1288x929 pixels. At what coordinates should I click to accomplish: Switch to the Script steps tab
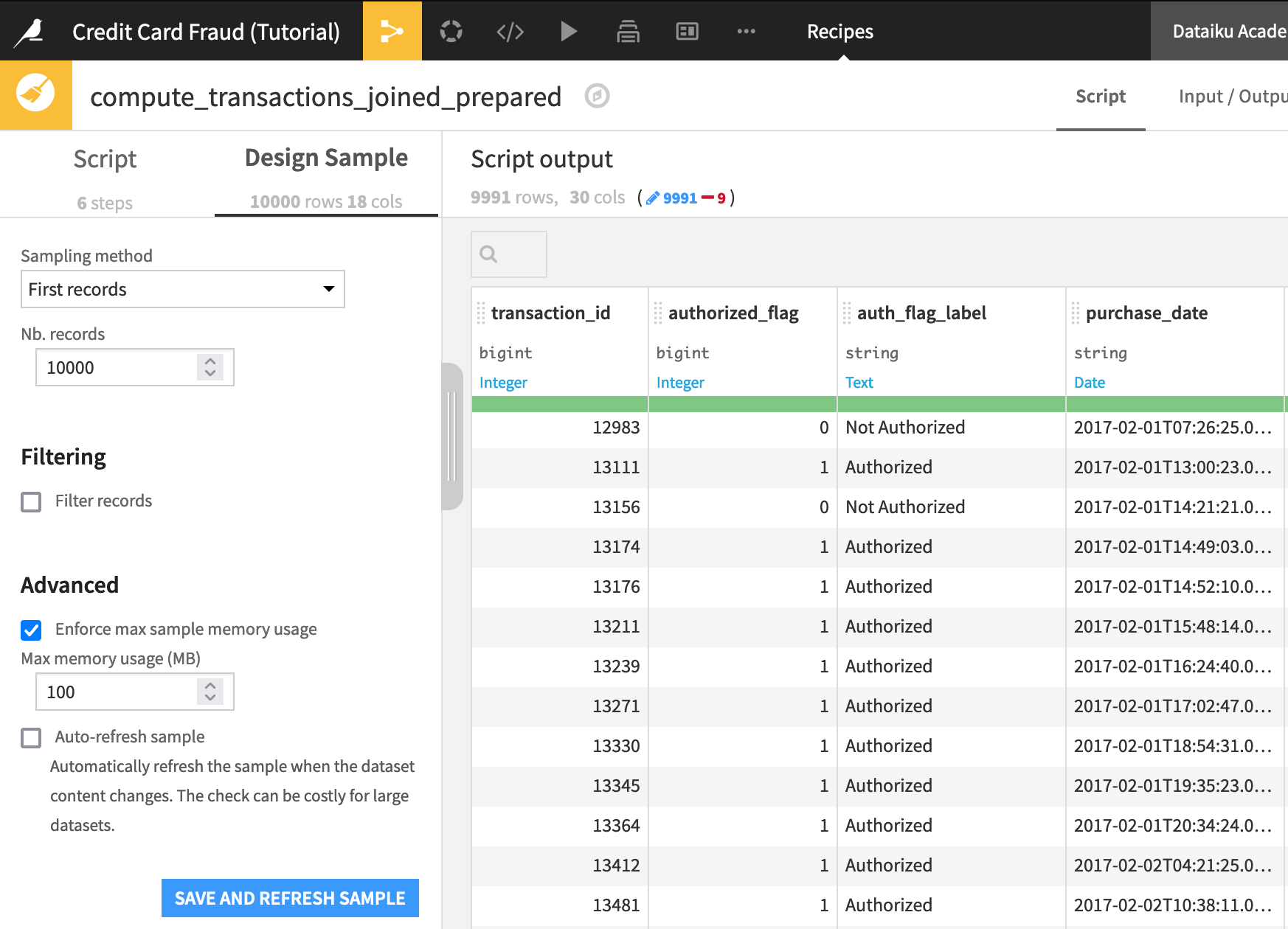(105, 177)
